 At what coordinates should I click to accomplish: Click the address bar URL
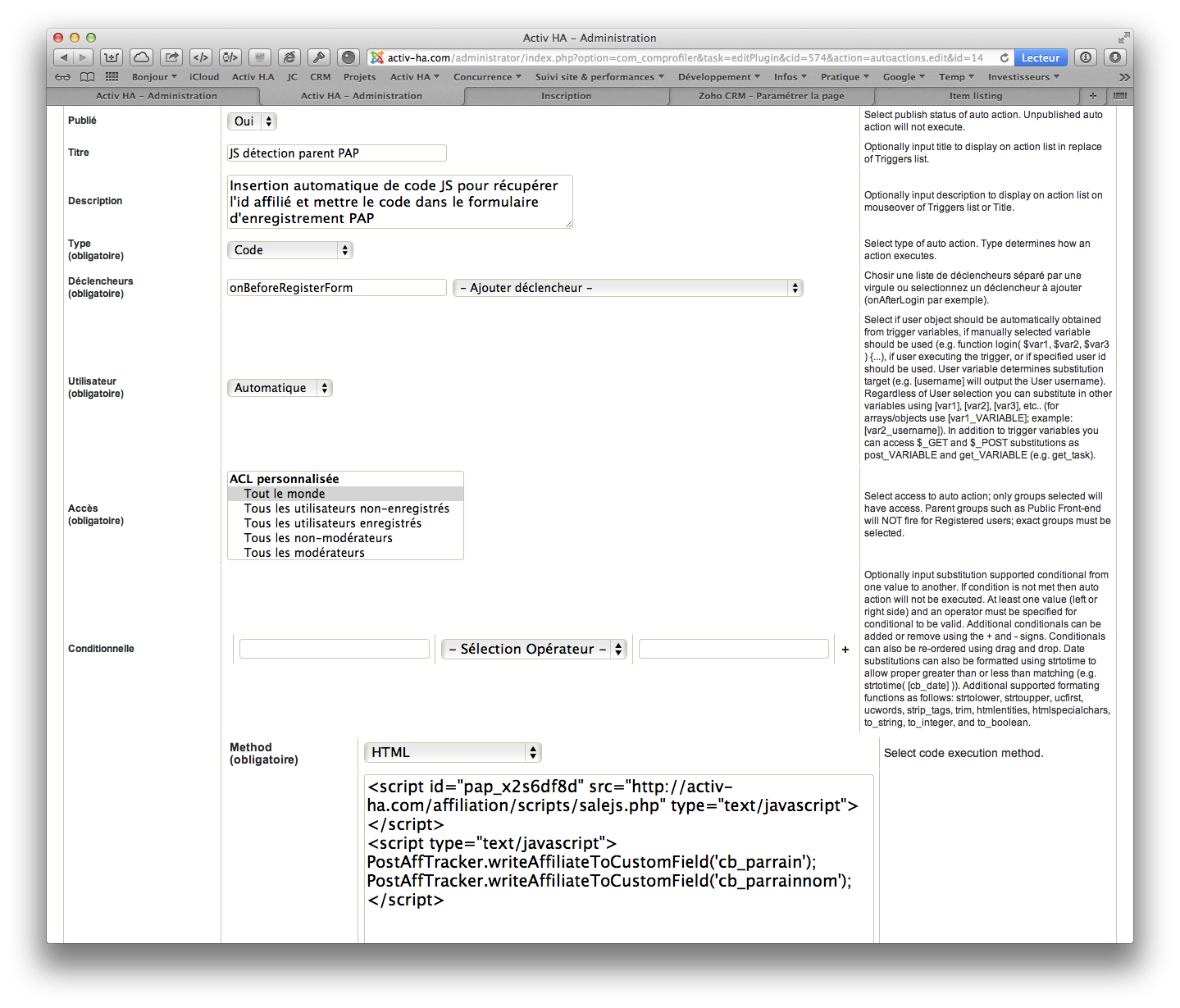(x=686, y=57)
